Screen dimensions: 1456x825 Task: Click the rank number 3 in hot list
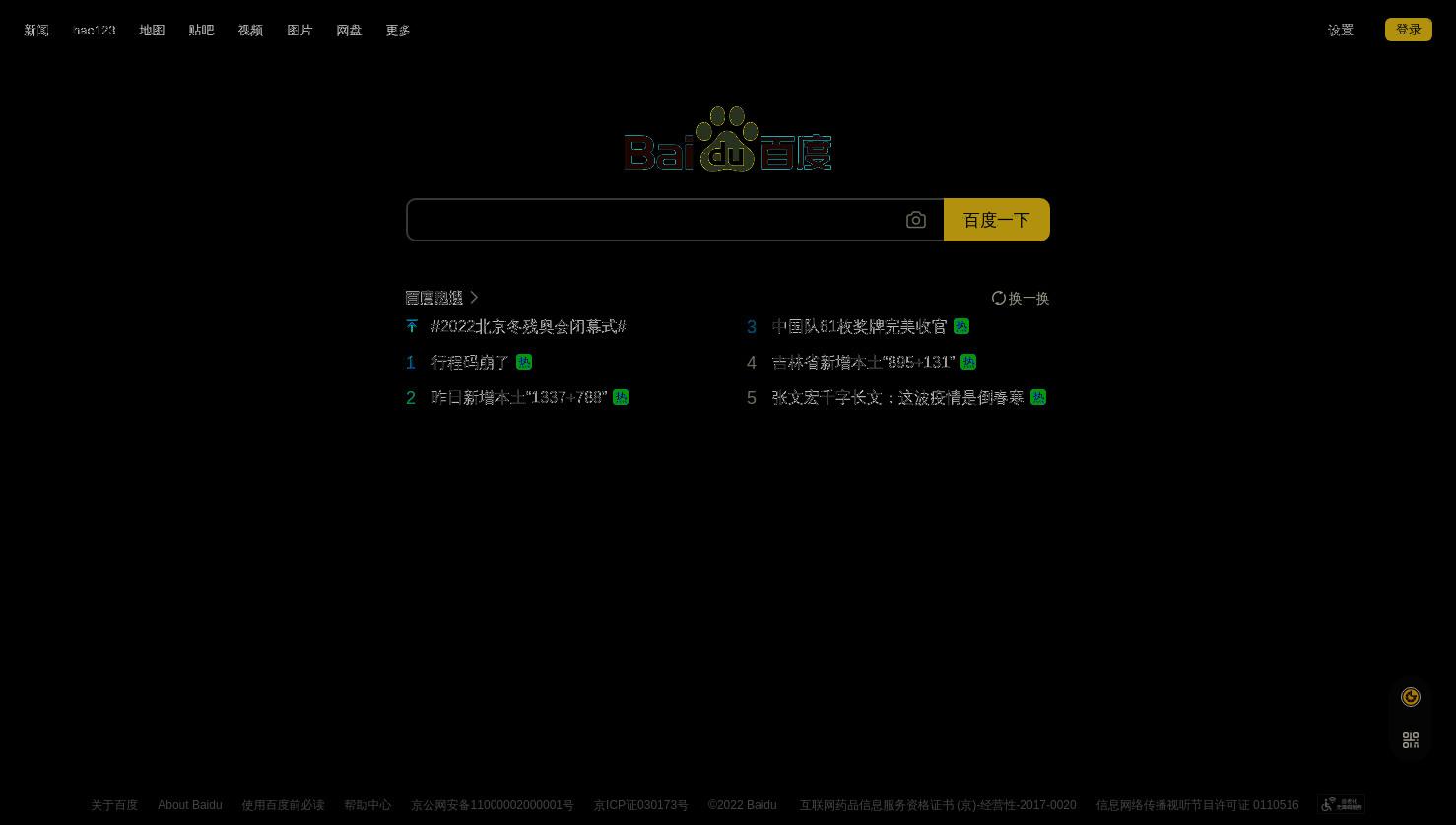click(x=752, y=327)
